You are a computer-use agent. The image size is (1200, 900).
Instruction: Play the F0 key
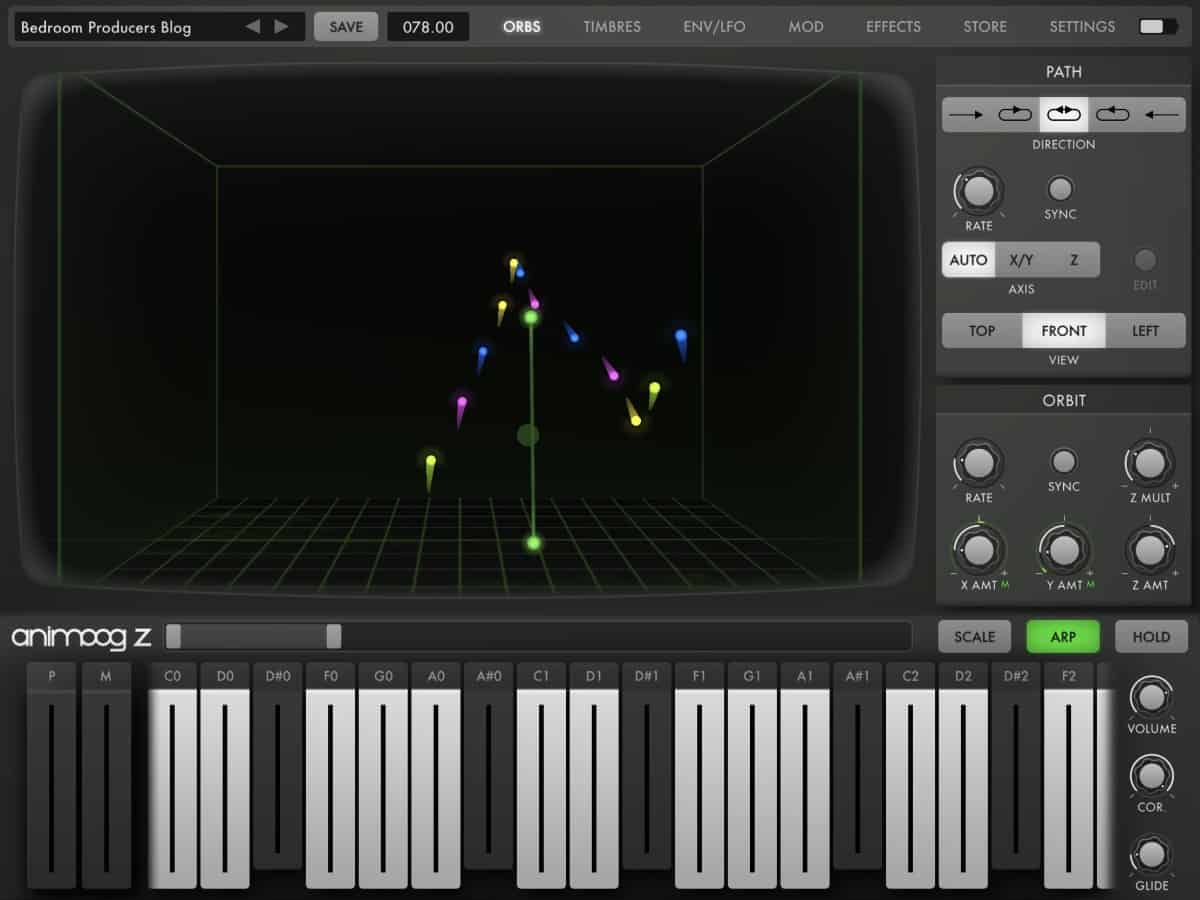click(x=330, y=775)
